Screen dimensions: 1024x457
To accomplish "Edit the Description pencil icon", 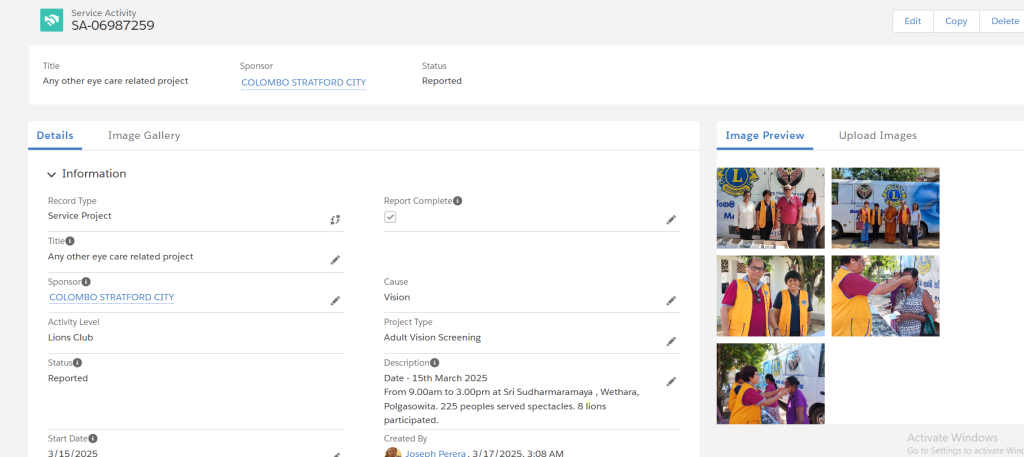I will click(671, 382).
